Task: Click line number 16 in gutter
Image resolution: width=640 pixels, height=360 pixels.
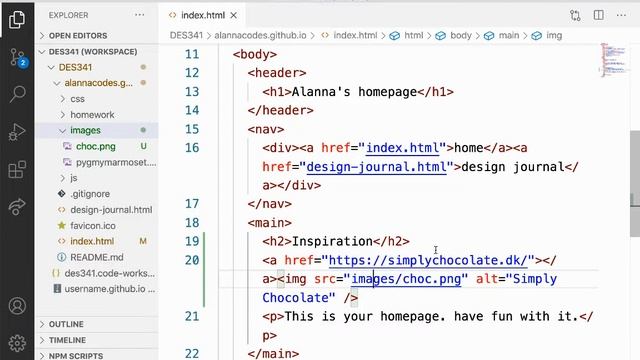Action: coord(192,148)
